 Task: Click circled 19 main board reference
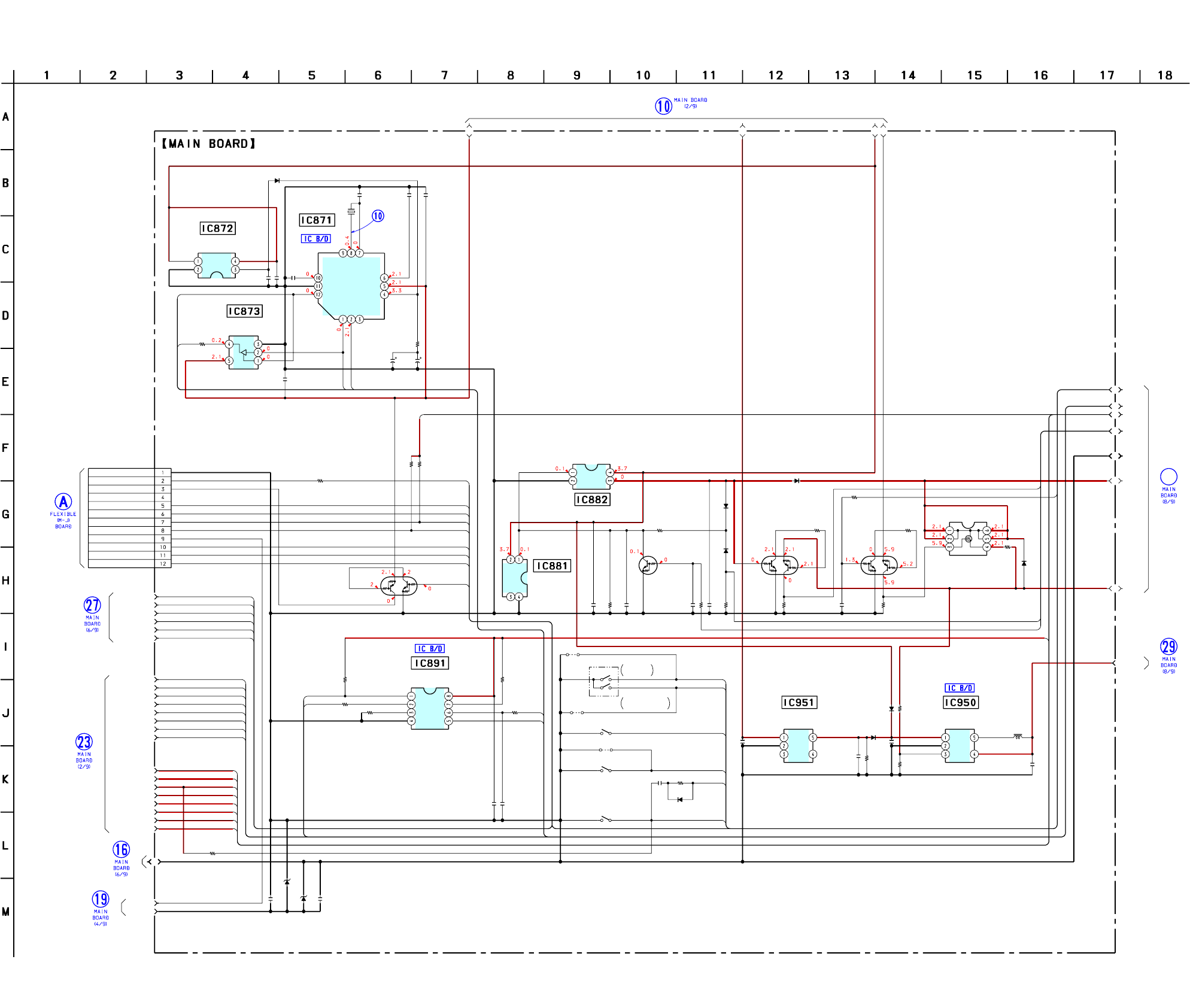[x=101, y=899]
